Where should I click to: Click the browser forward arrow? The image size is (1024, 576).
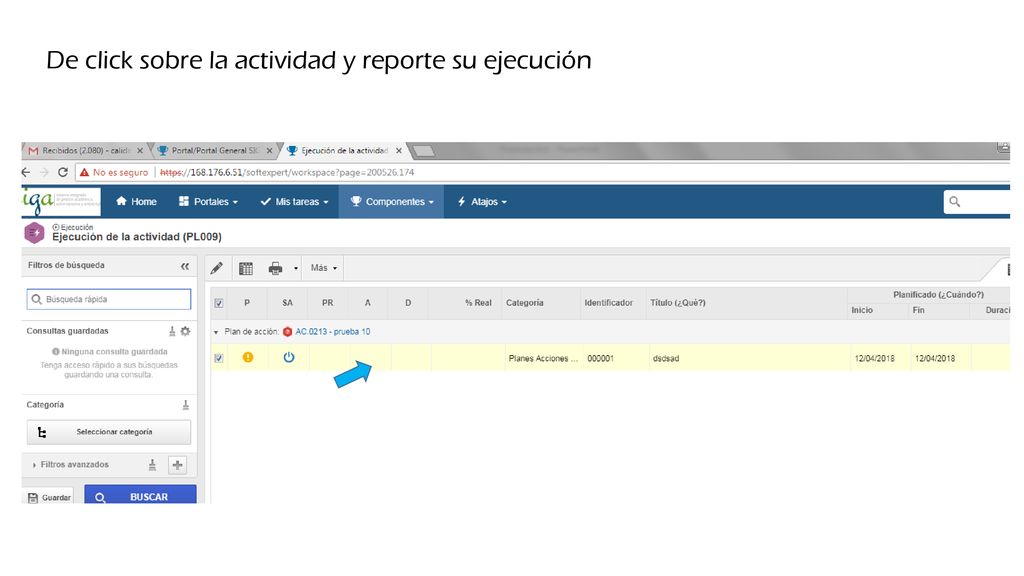pyautogui.click(x=44, y=172)
